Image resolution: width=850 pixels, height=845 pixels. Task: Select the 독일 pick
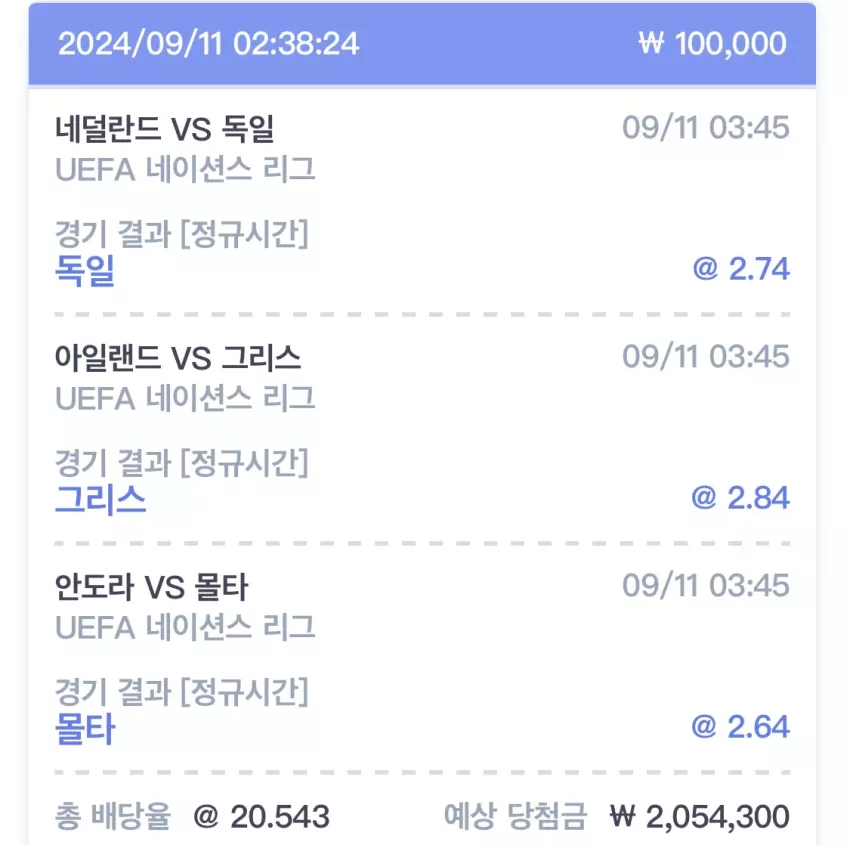(x=85, y=270)
